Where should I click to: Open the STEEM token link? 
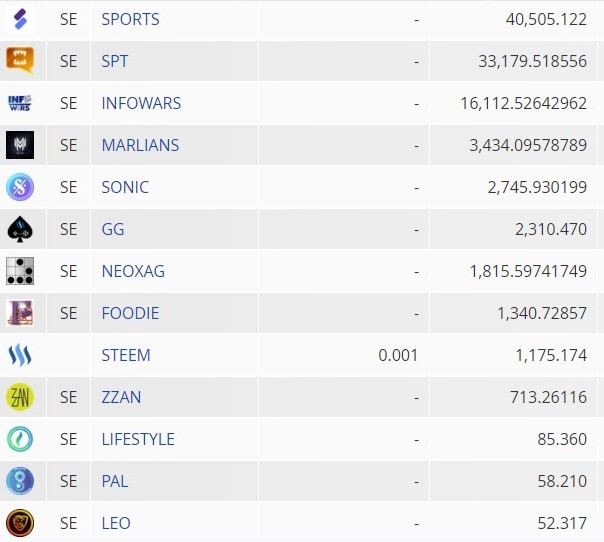pos(126,355)
